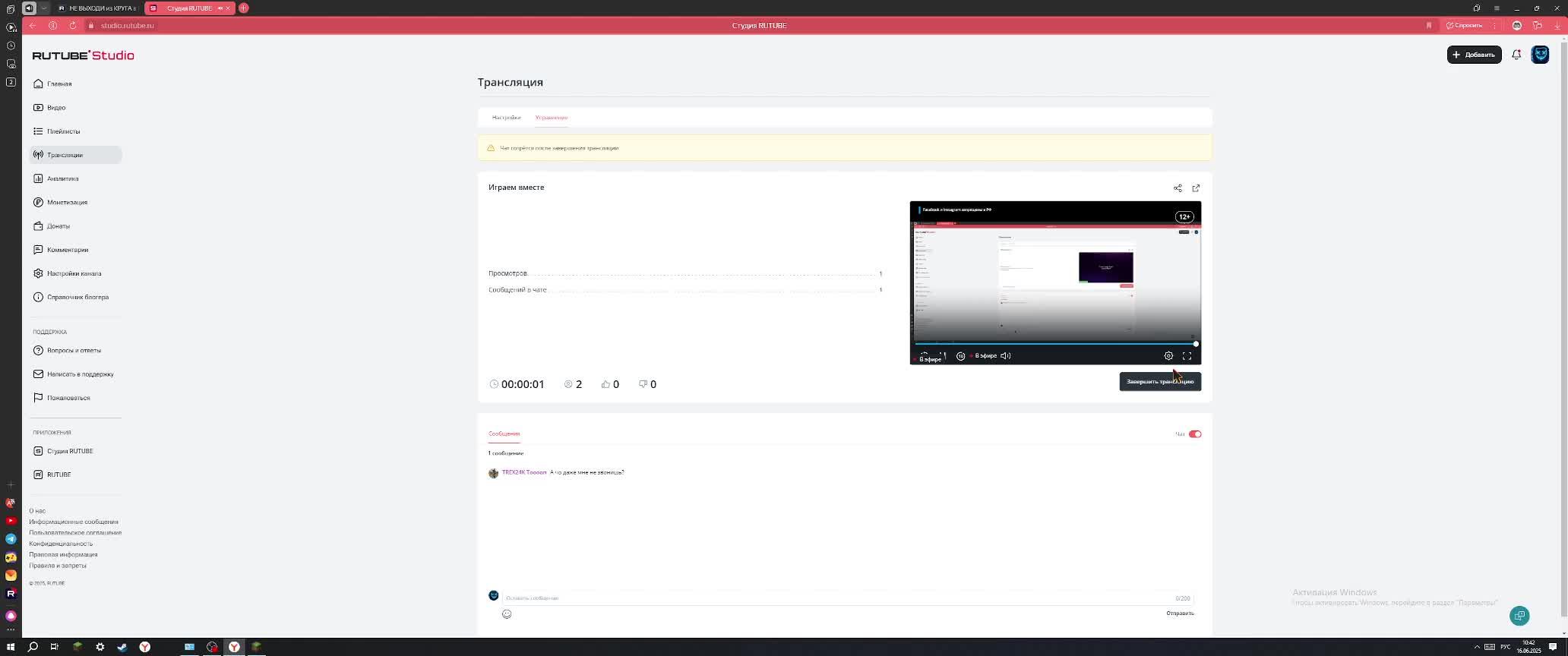Open the player settings gear
Image resolution: width=1568 pixels, height=656 pixels.
(x=1168, y=356)
